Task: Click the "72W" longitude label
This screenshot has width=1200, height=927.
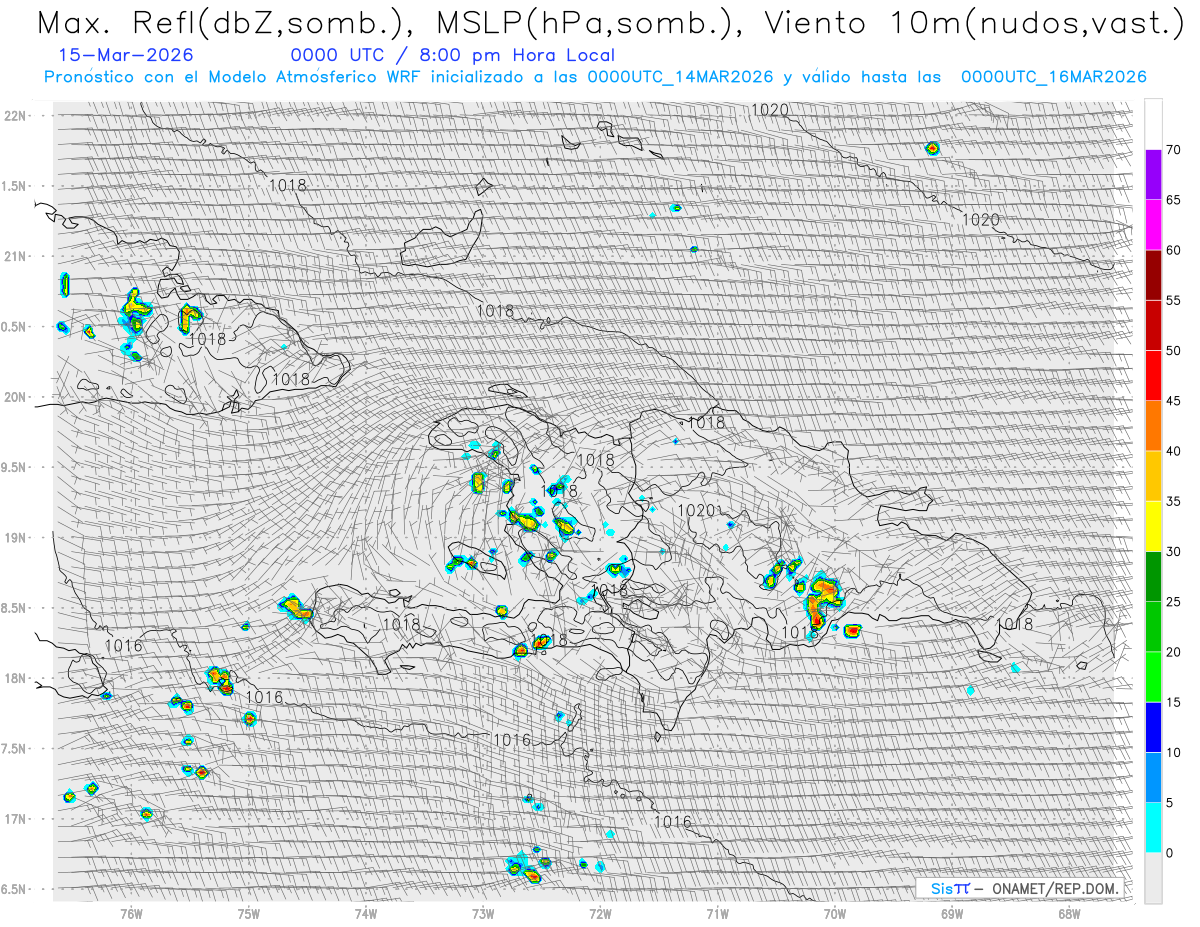Action: (x=600, y=913)
